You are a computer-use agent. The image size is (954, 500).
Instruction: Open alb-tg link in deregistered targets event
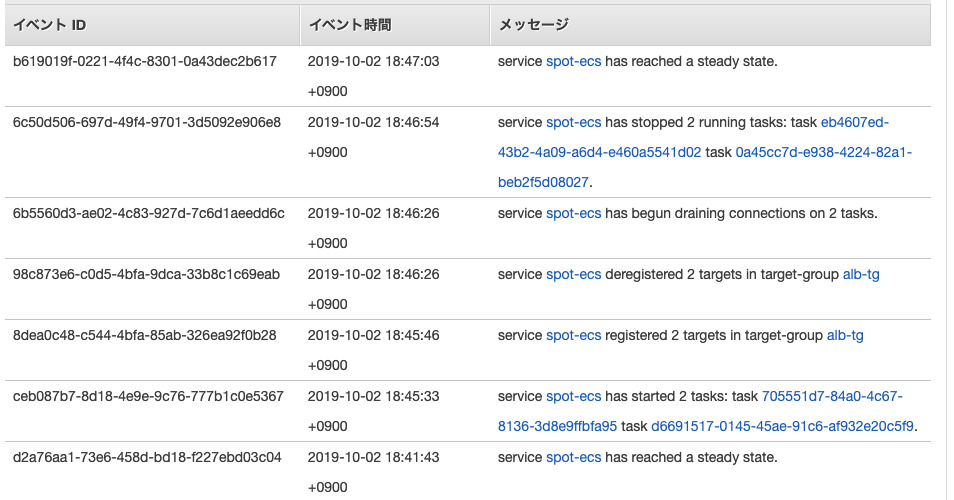pyautogui.click(x=861, y=274)
